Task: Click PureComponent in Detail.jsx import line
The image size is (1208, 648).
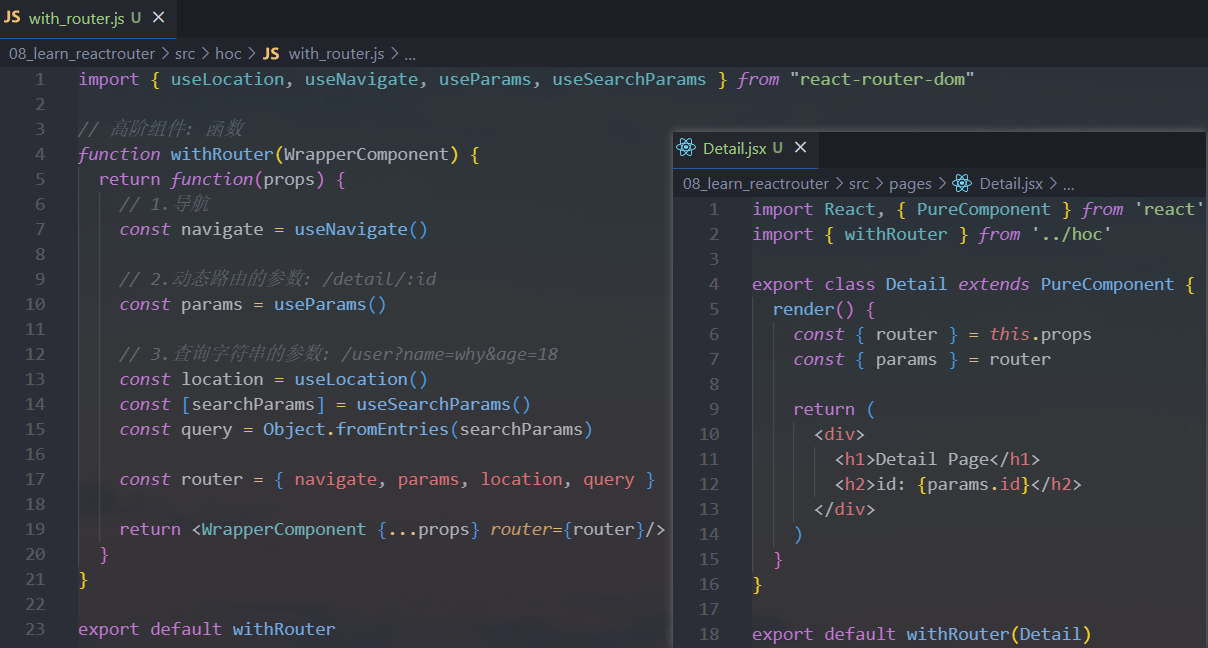Action: click(984, 209)
